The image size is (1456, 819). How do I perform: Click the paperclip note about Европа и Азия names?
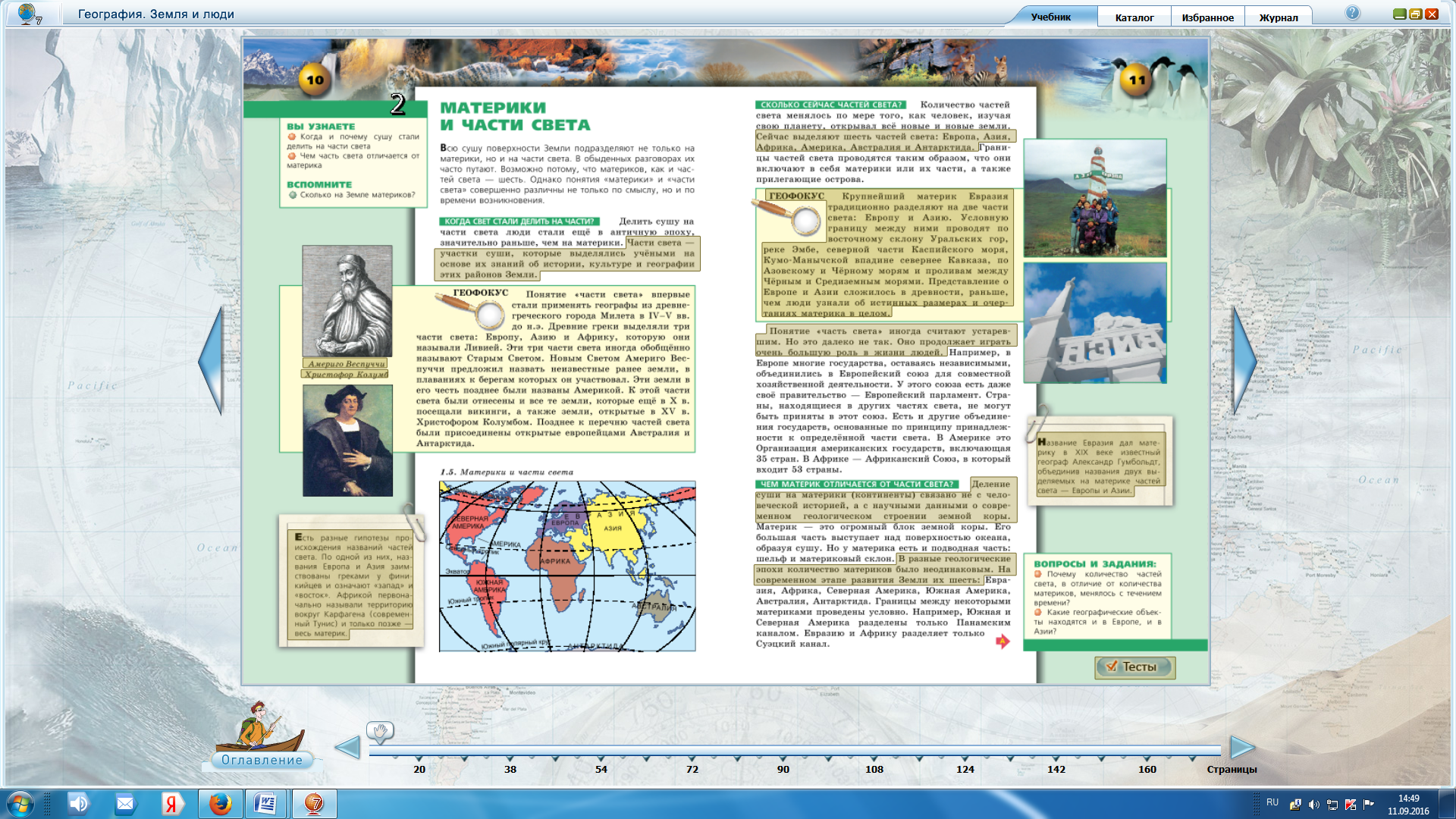(351, 580)
